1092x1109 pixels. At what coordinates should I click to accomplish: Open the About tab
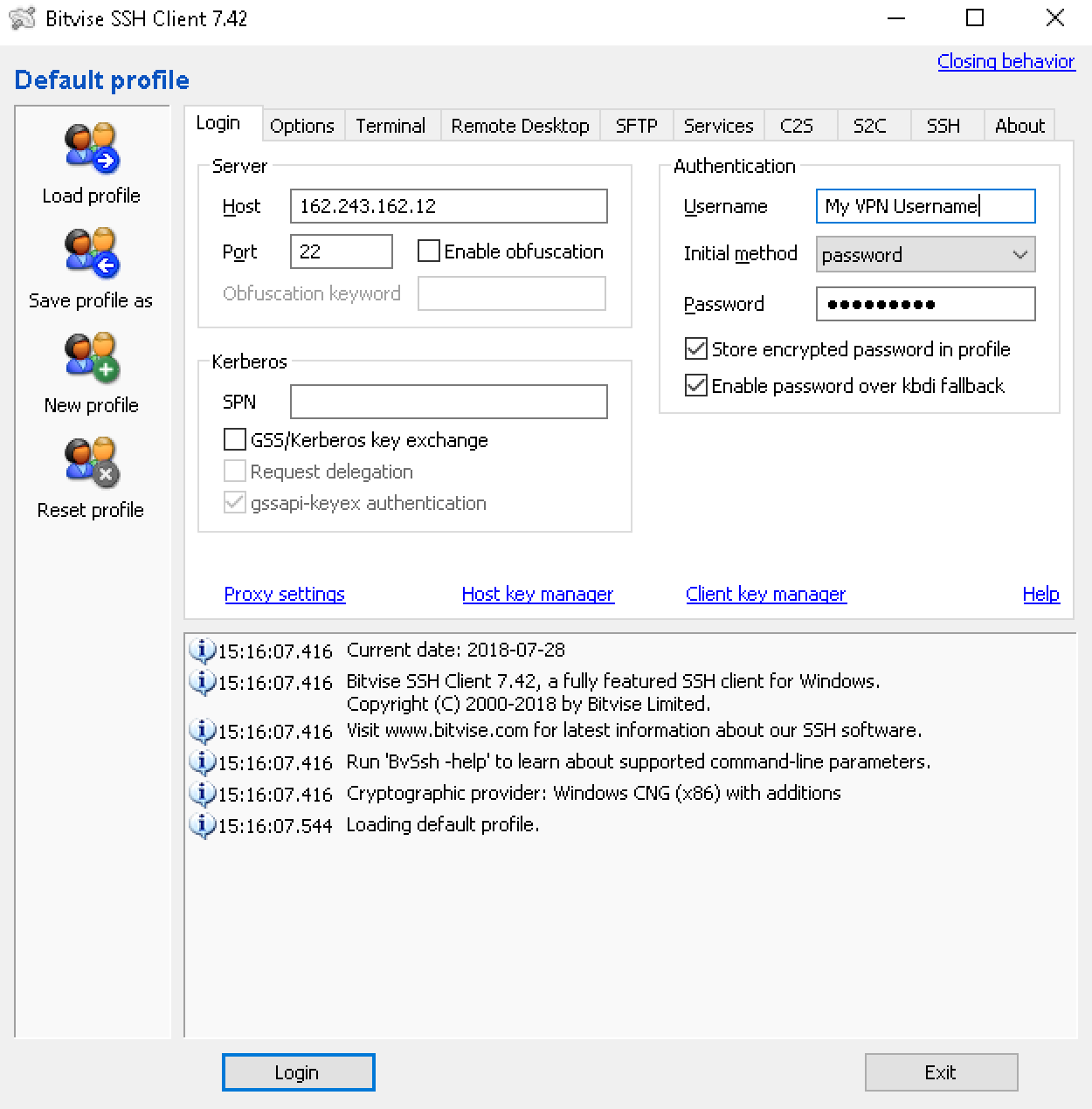(1019, 126)
